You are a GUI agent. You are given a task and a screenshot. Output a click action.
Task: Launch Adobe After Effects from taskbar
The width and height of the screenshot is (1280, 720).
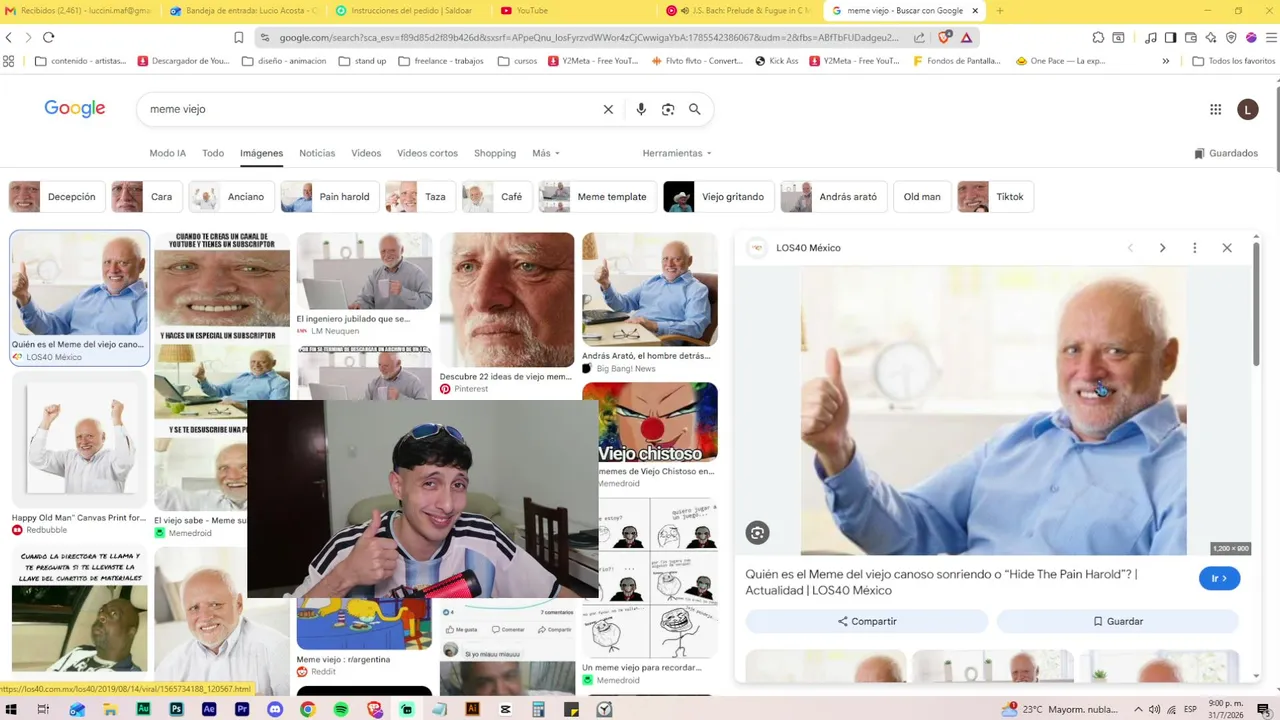pyautogui.click(x=209, y=709)
